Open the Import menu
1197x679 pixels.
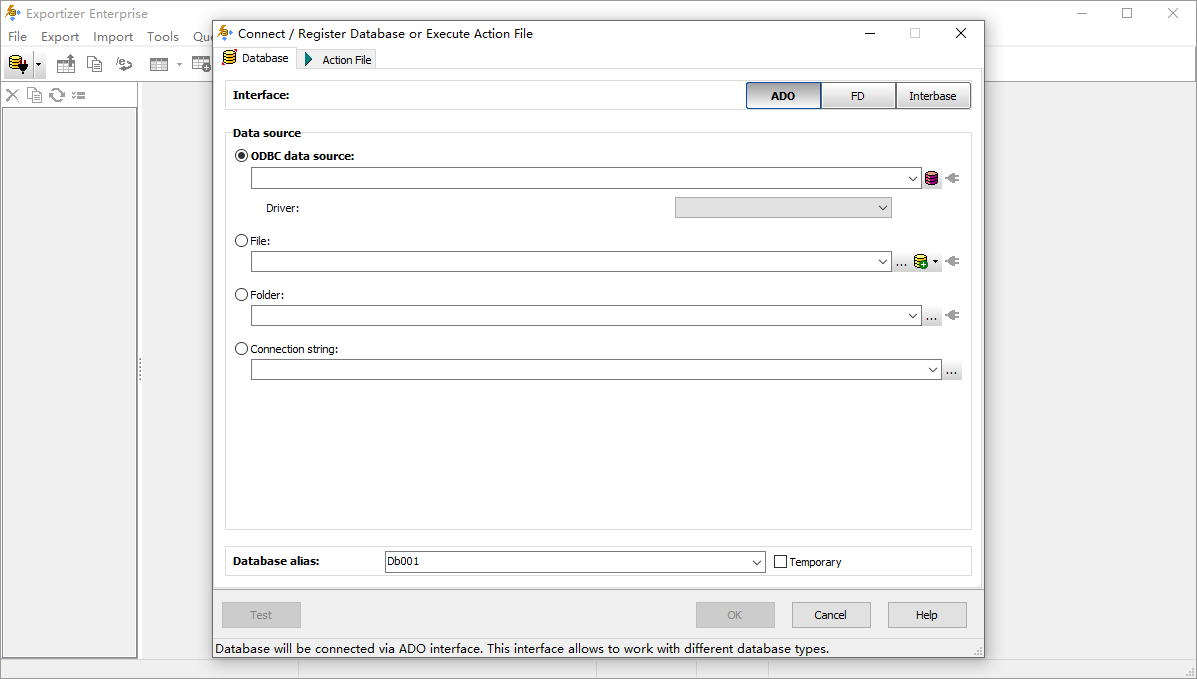click(113, 37)
